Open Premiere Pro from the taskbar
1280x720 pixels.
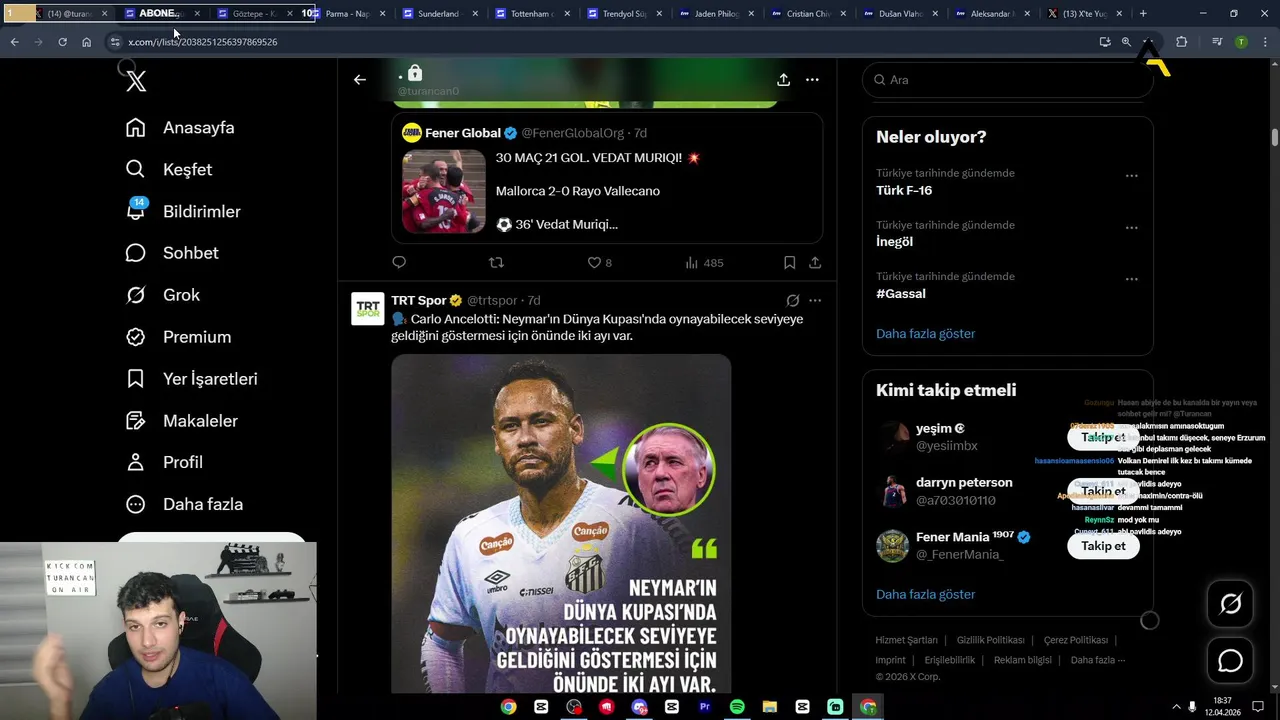tap(704, 706)
